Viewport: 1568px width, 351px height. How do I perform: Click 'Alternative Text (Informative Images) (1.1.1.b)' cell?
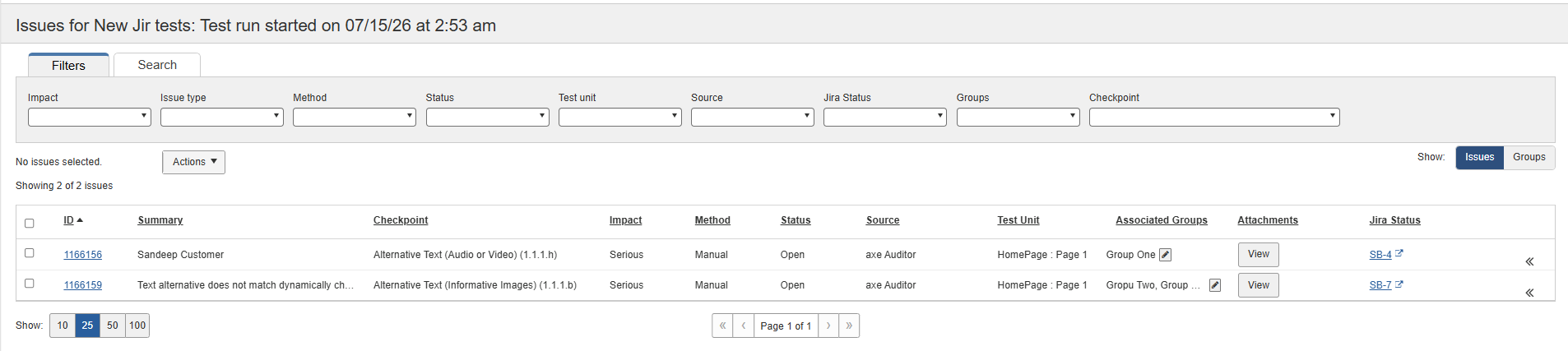475,285
